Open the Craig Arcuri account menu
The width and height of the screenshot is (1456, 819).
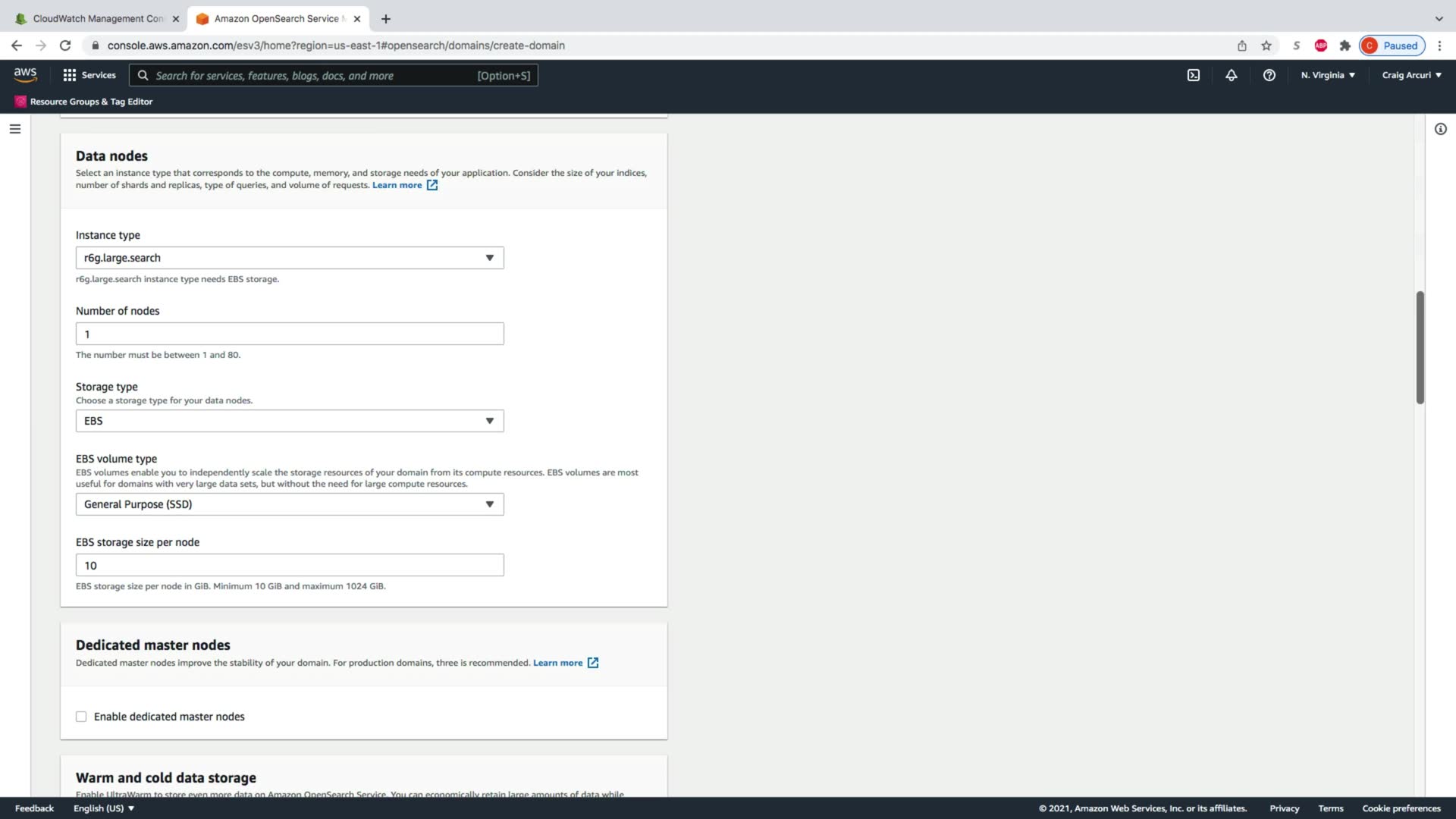(x=1411, y=75)
